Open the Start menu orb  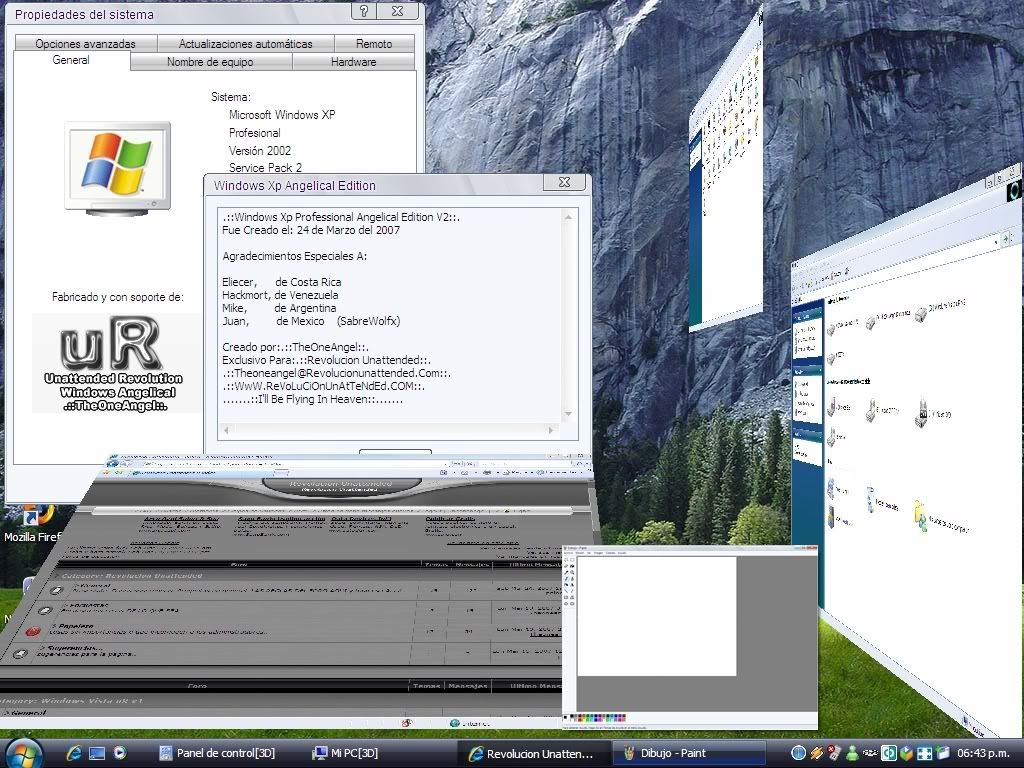(22, 753)
